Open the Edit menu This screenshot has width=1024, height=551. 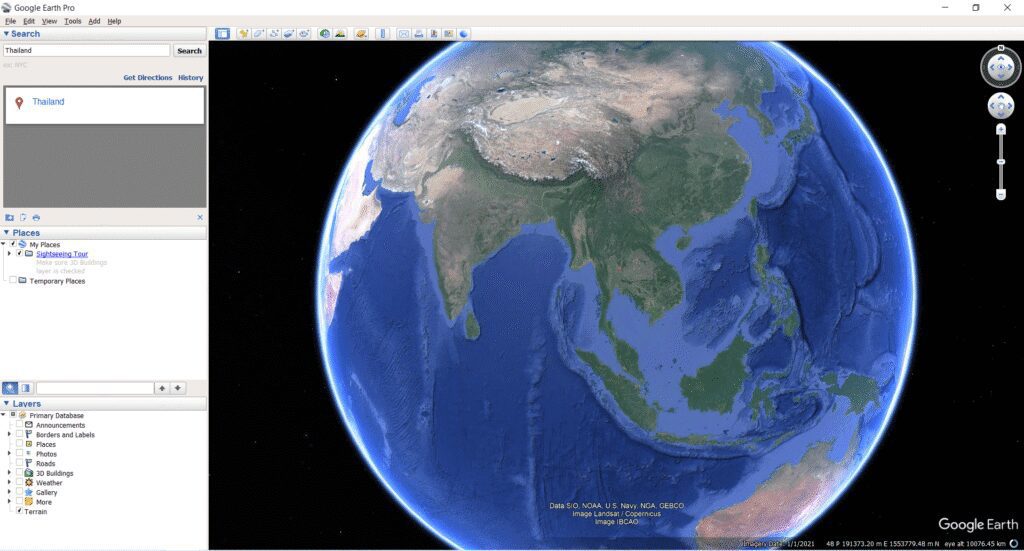tap(29, 21)
